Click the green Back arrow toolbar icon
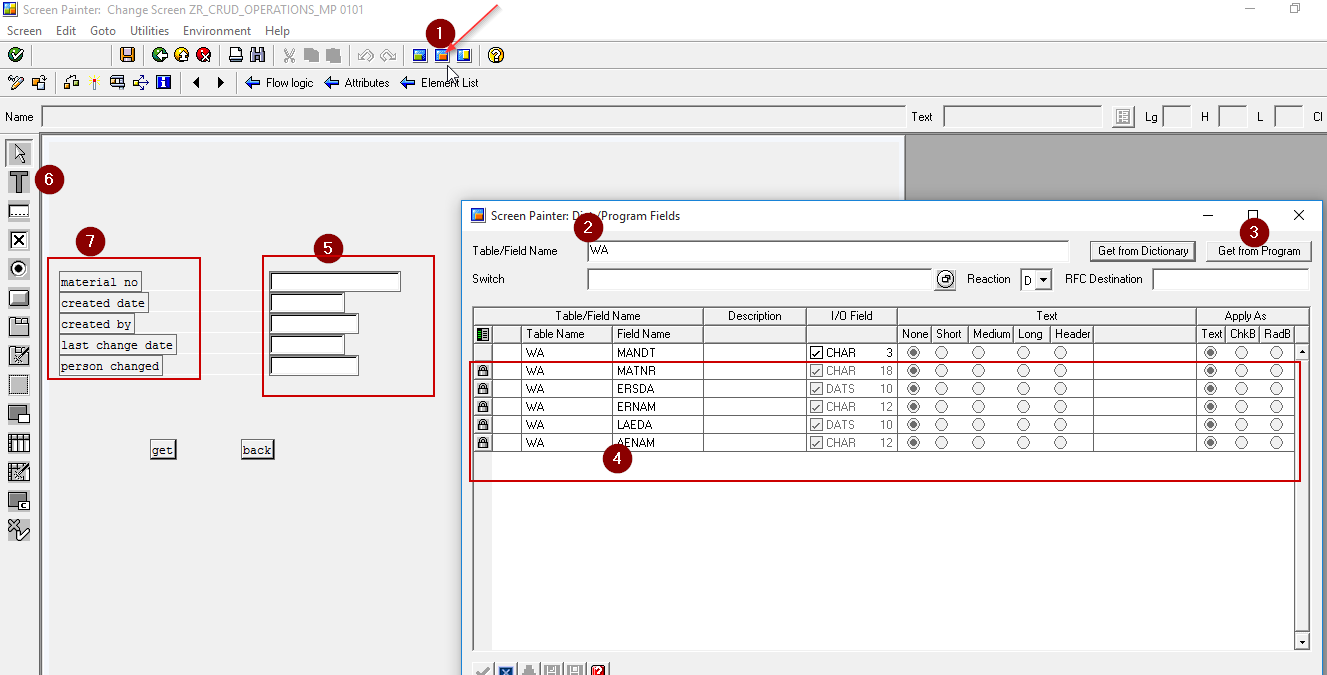The image size is (1327, 675). click(160, 55)
